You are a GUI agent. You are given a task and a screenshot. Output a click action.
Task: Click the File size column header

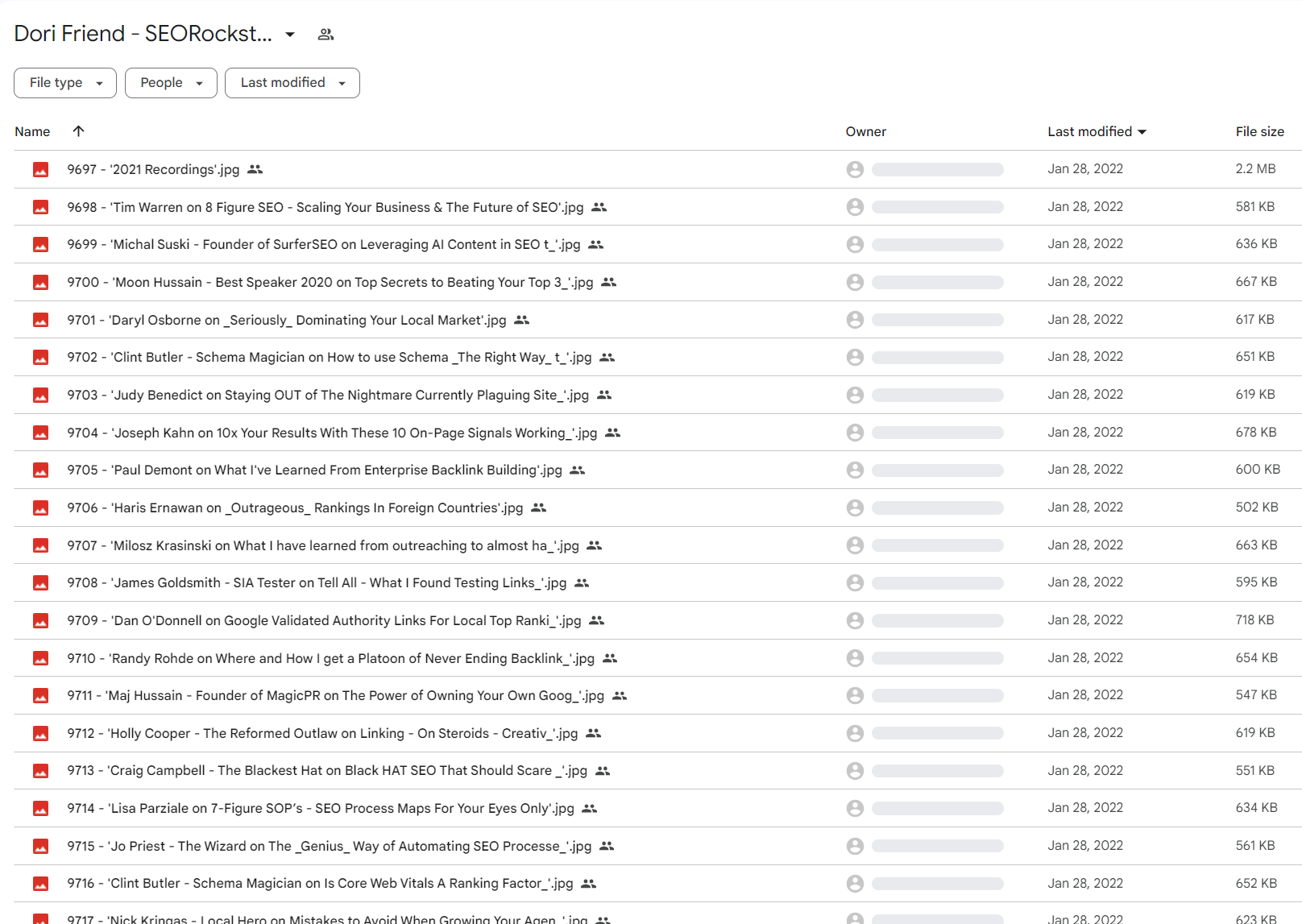tap(1260, 131)
